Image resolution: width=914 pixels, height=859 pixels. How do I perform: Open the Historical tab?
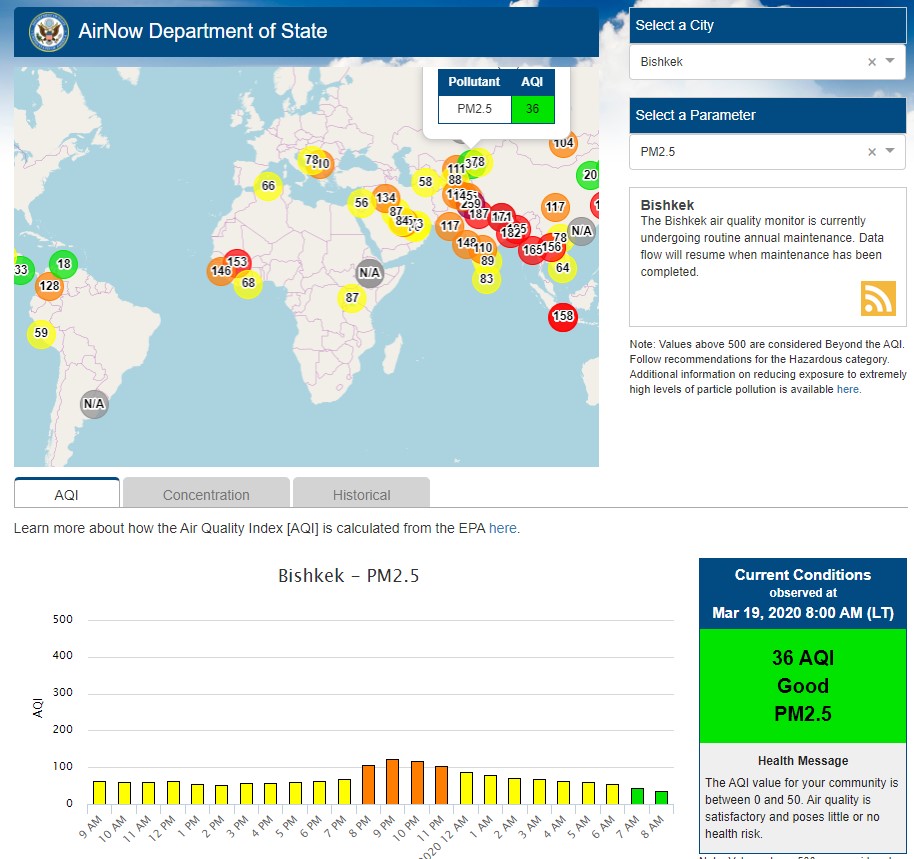pyautogui.click(x=362, y=494)
